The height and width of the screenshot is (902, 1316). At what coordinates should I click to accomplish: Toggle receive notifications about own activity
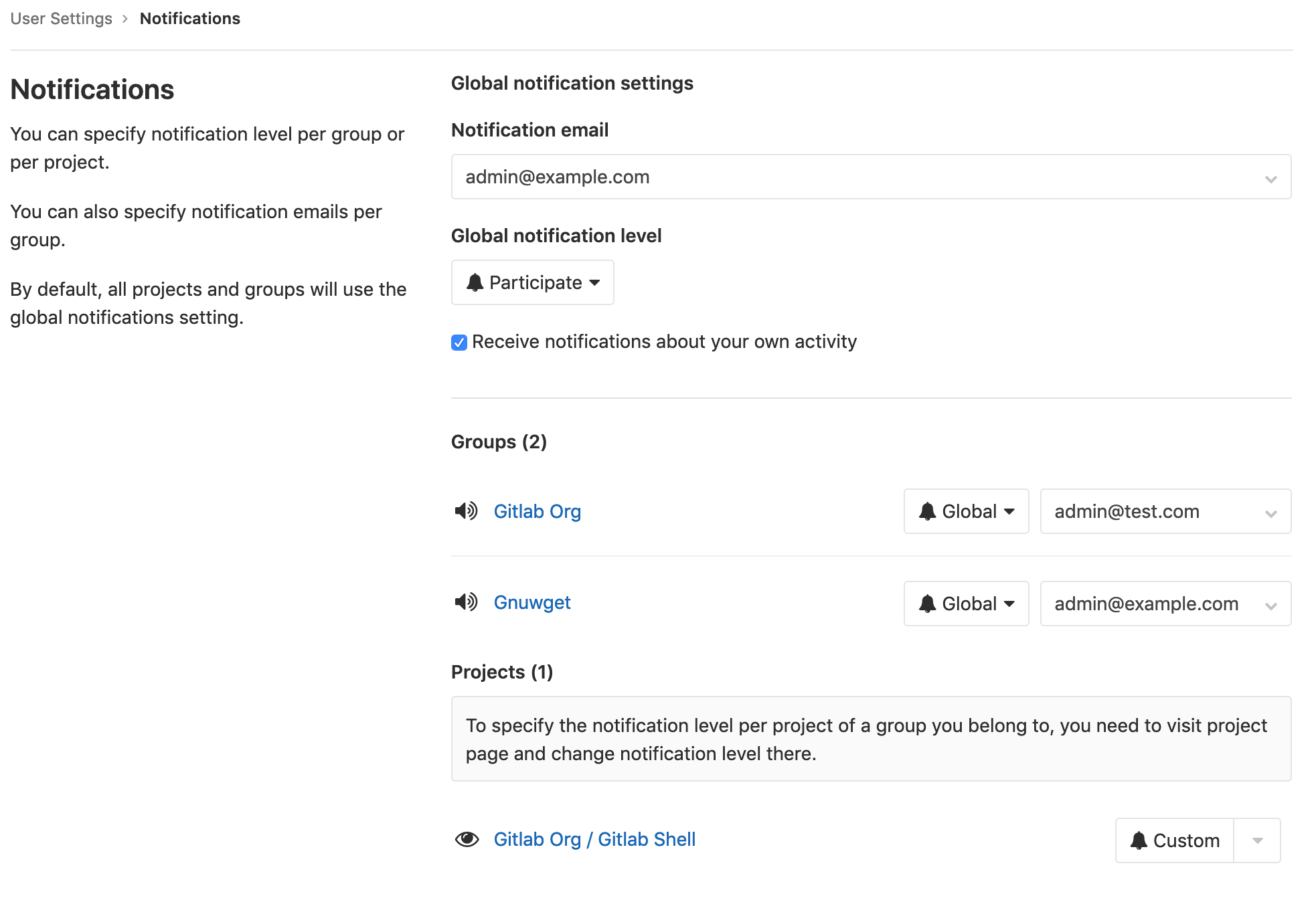(x=459, y=342)
